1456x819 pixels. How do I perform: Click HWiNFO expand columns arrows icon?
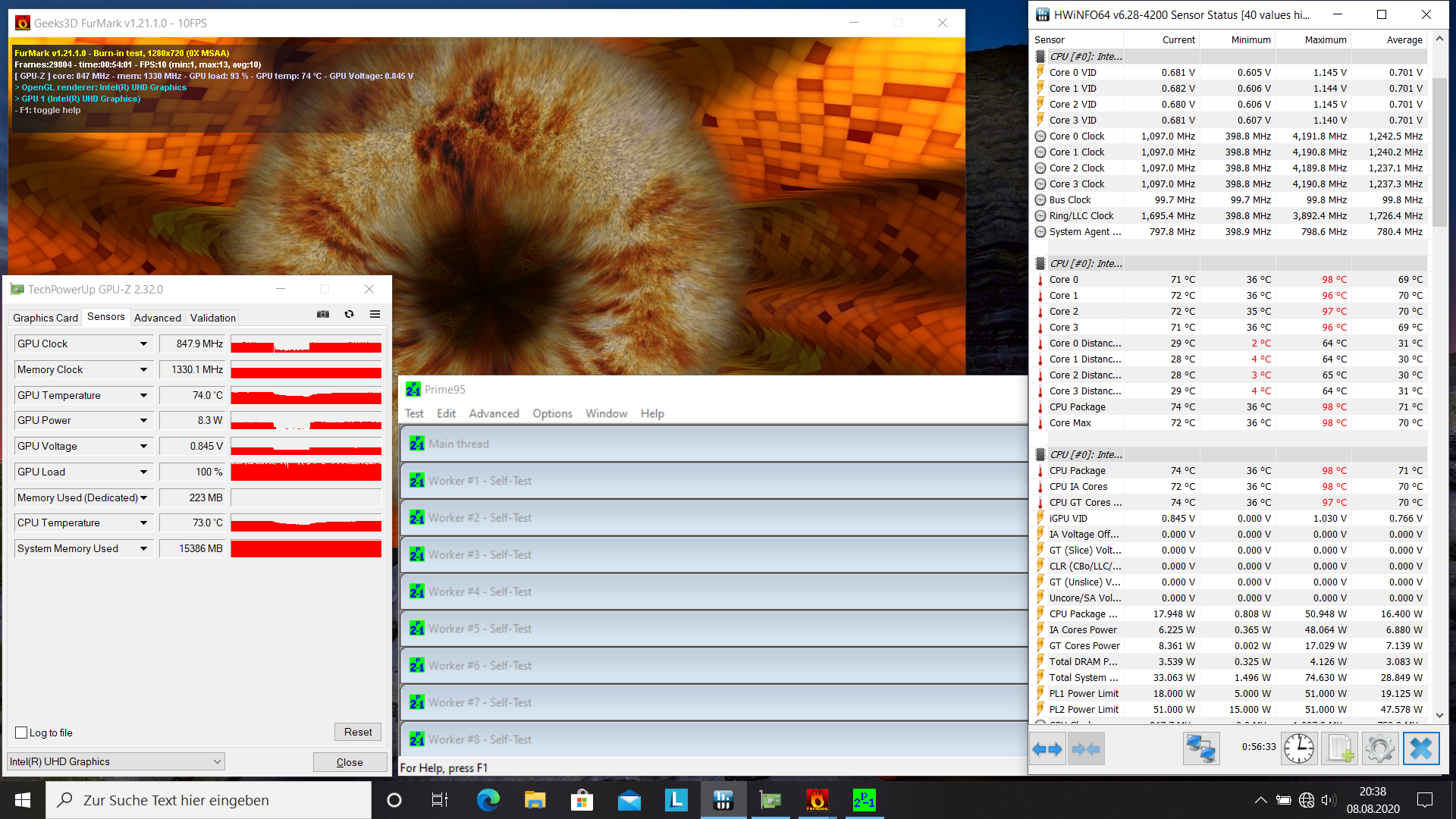[1047, 749]
